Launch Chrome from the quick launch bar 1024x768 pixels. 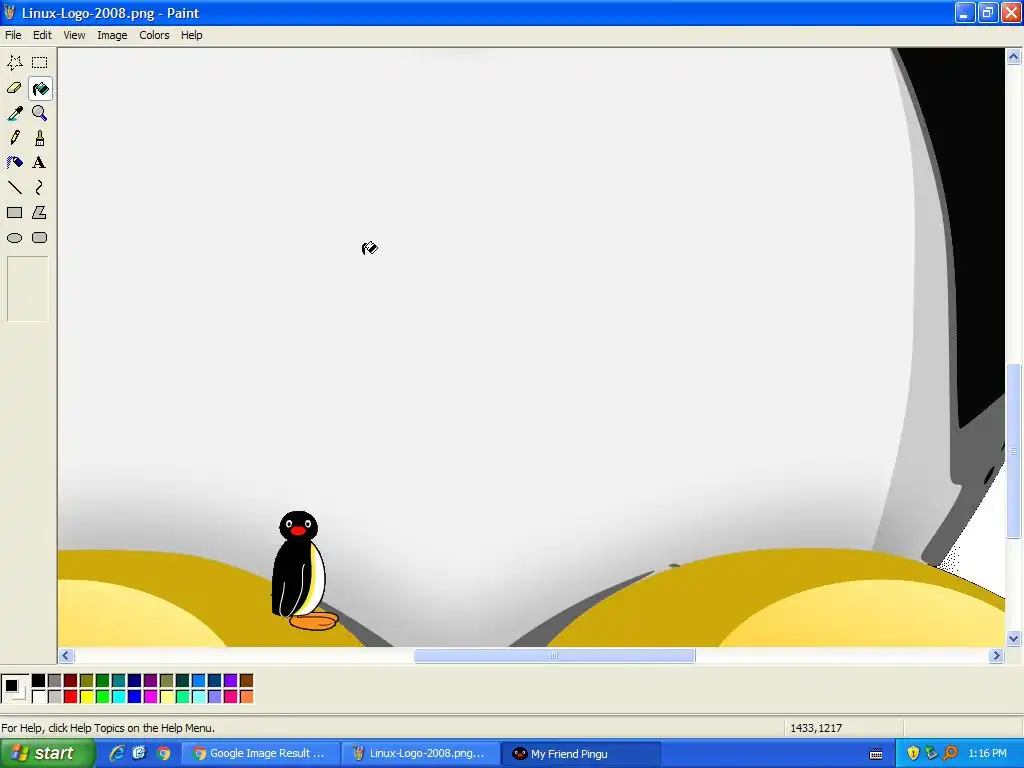(163, 754)
